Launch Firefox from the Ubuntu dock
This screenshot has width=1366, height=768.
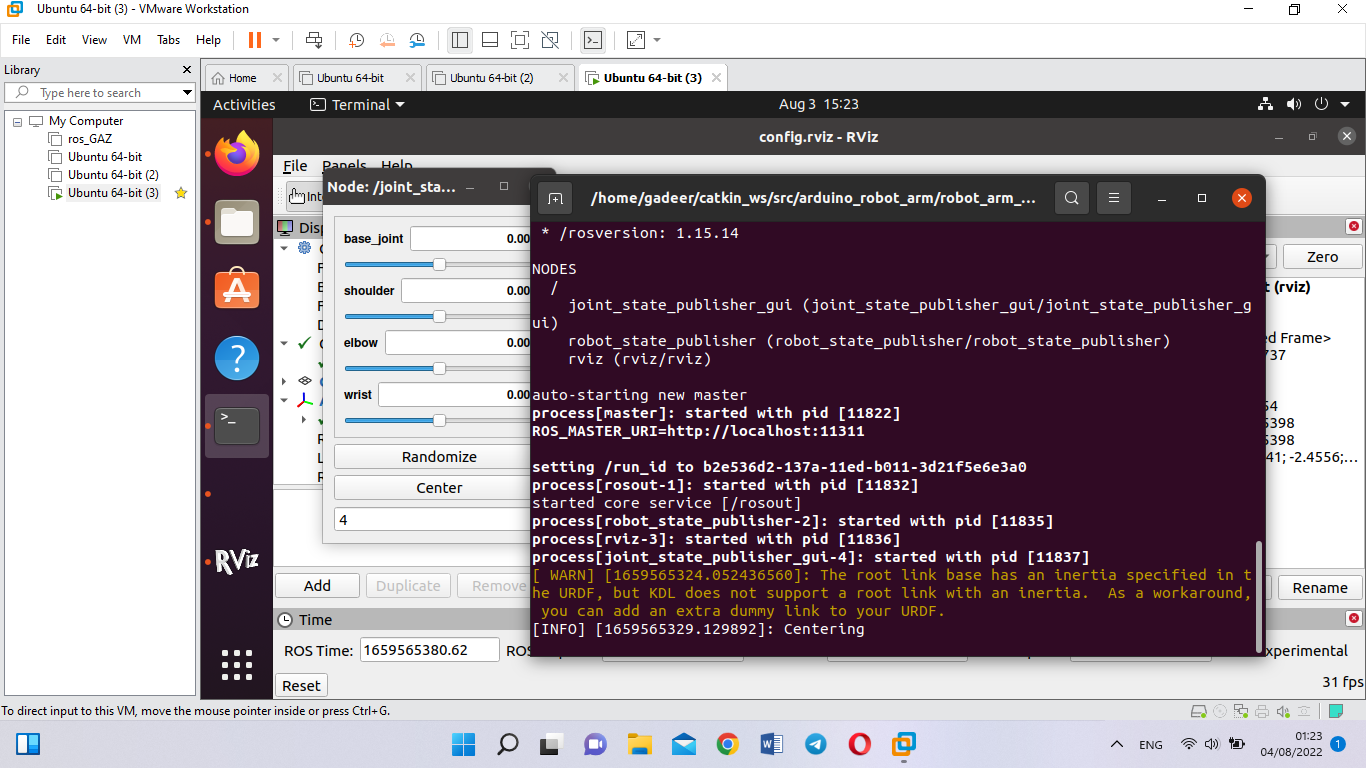coord(236,155)
